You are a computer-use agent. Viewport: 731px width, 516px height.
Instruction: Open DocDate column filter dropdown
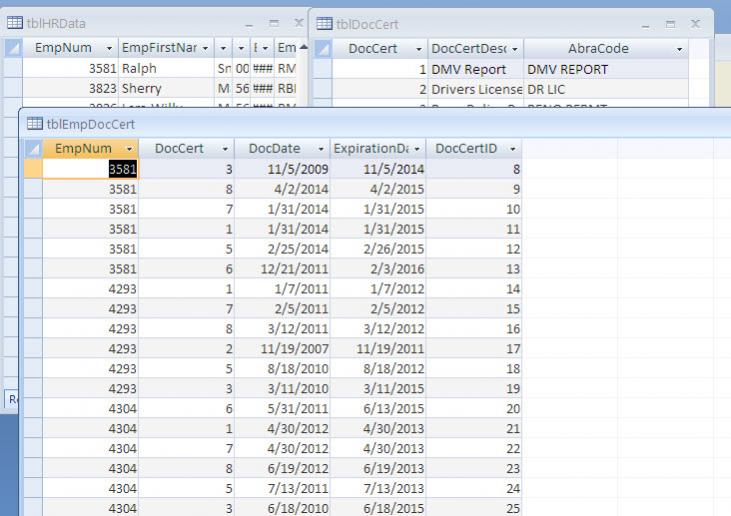[x=320, y=148]
